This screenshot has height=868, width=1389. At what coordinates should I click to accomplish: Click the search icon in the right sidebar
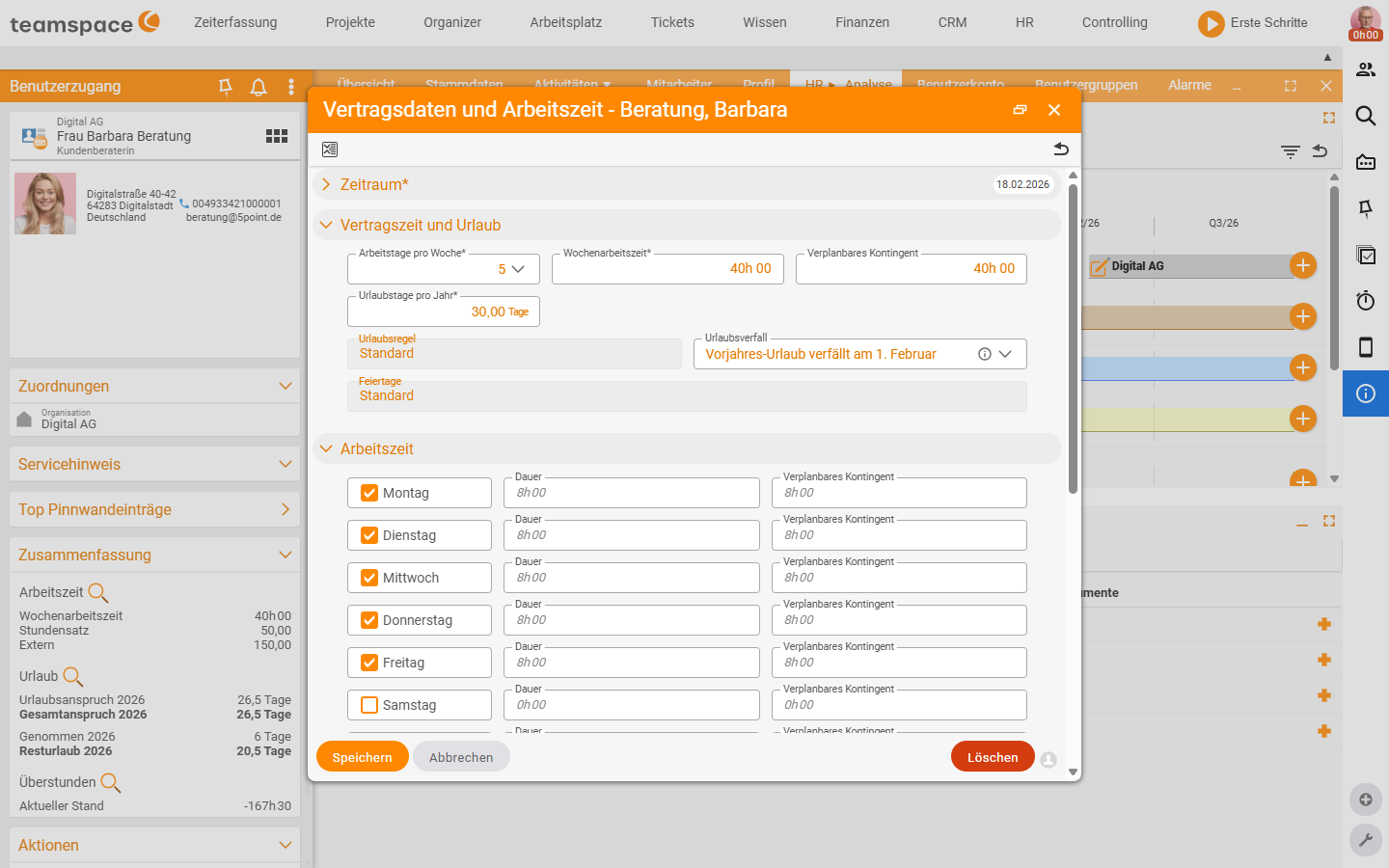tap(1366, 116)
